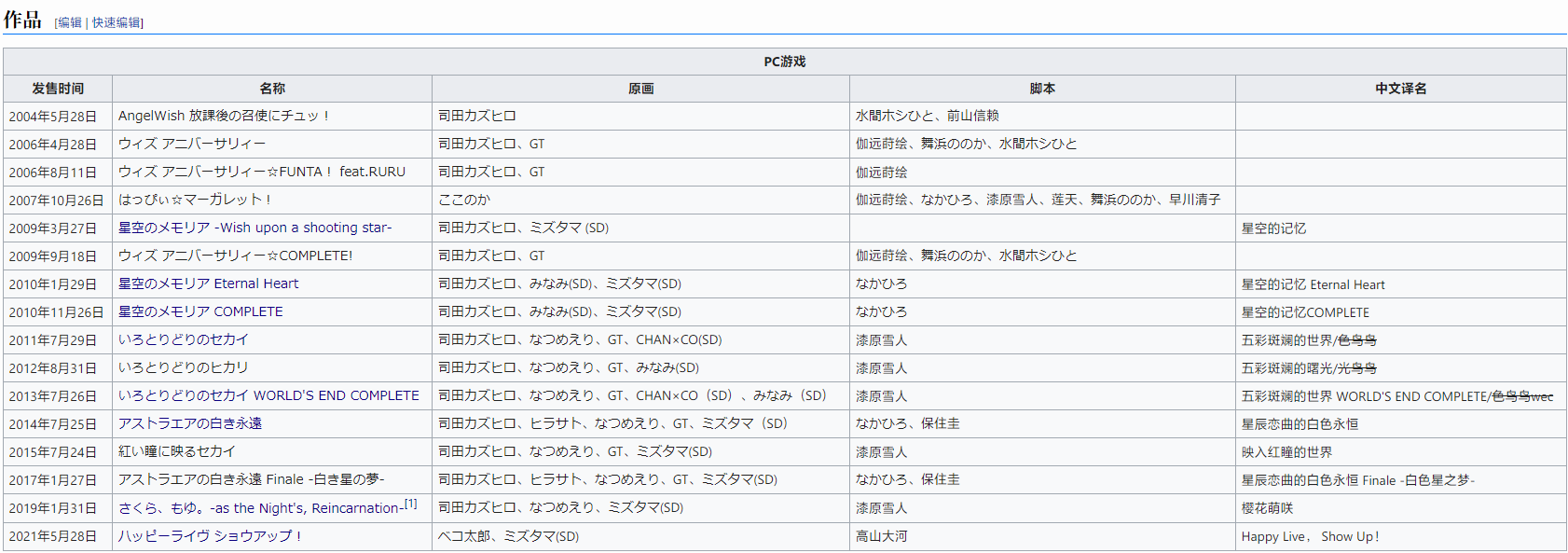The width and height of the screenshot is (1568, 553).
Task: Click footnote reference [1]
Action: point(410,504)
